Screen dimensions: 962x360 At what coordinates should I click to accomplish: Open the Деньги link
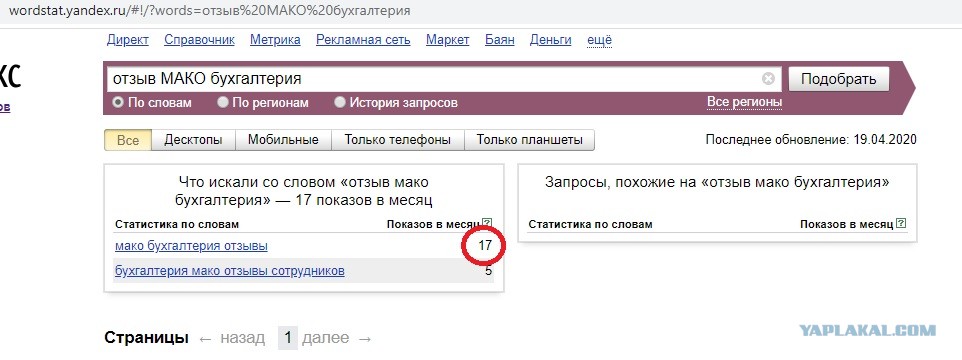[550, 40]
